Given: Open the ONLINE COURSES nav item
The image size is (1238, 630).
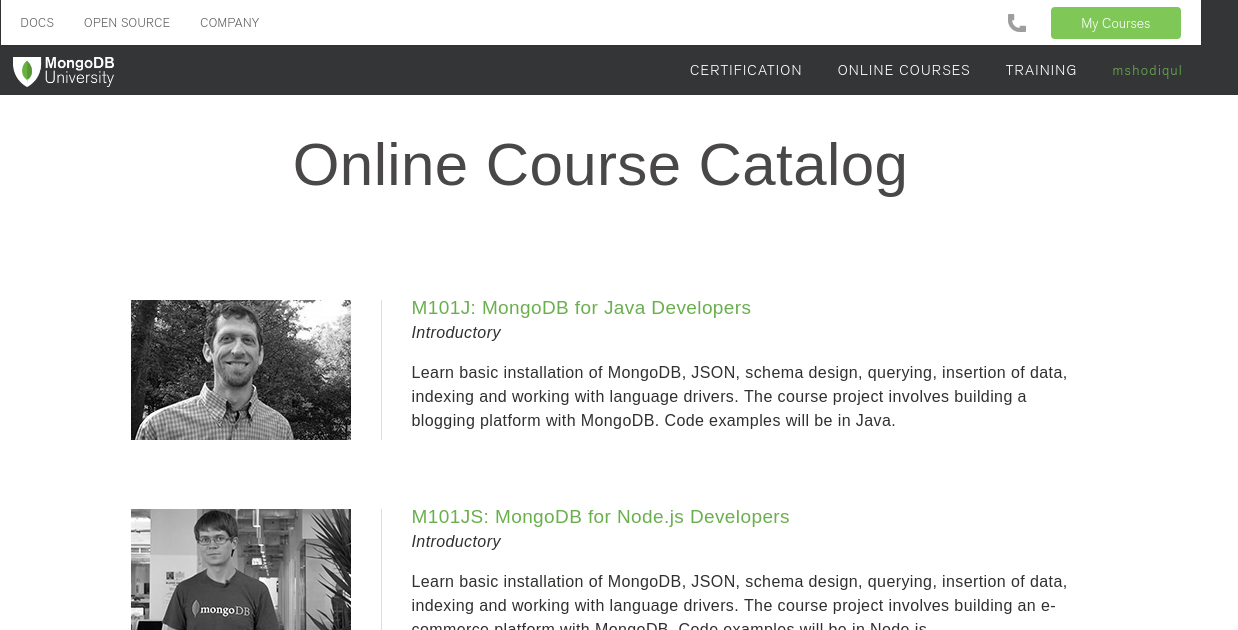Looking at the screenshot, I should 904,70.
